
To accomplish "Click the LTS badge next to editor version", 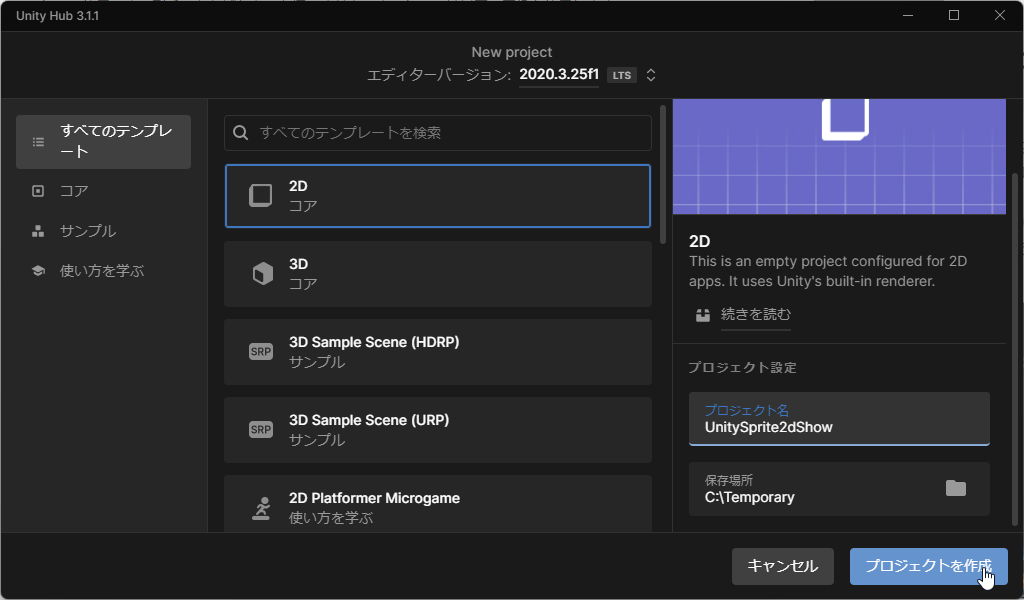I will 622,75.
